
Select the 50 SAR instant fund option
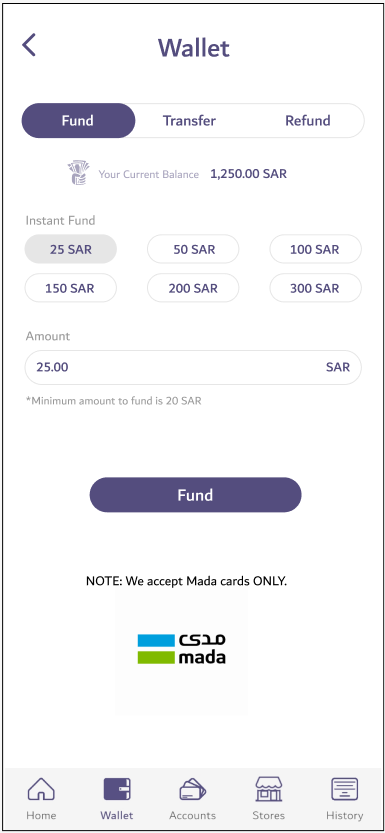pyautogui.click(x=193, y=249)
